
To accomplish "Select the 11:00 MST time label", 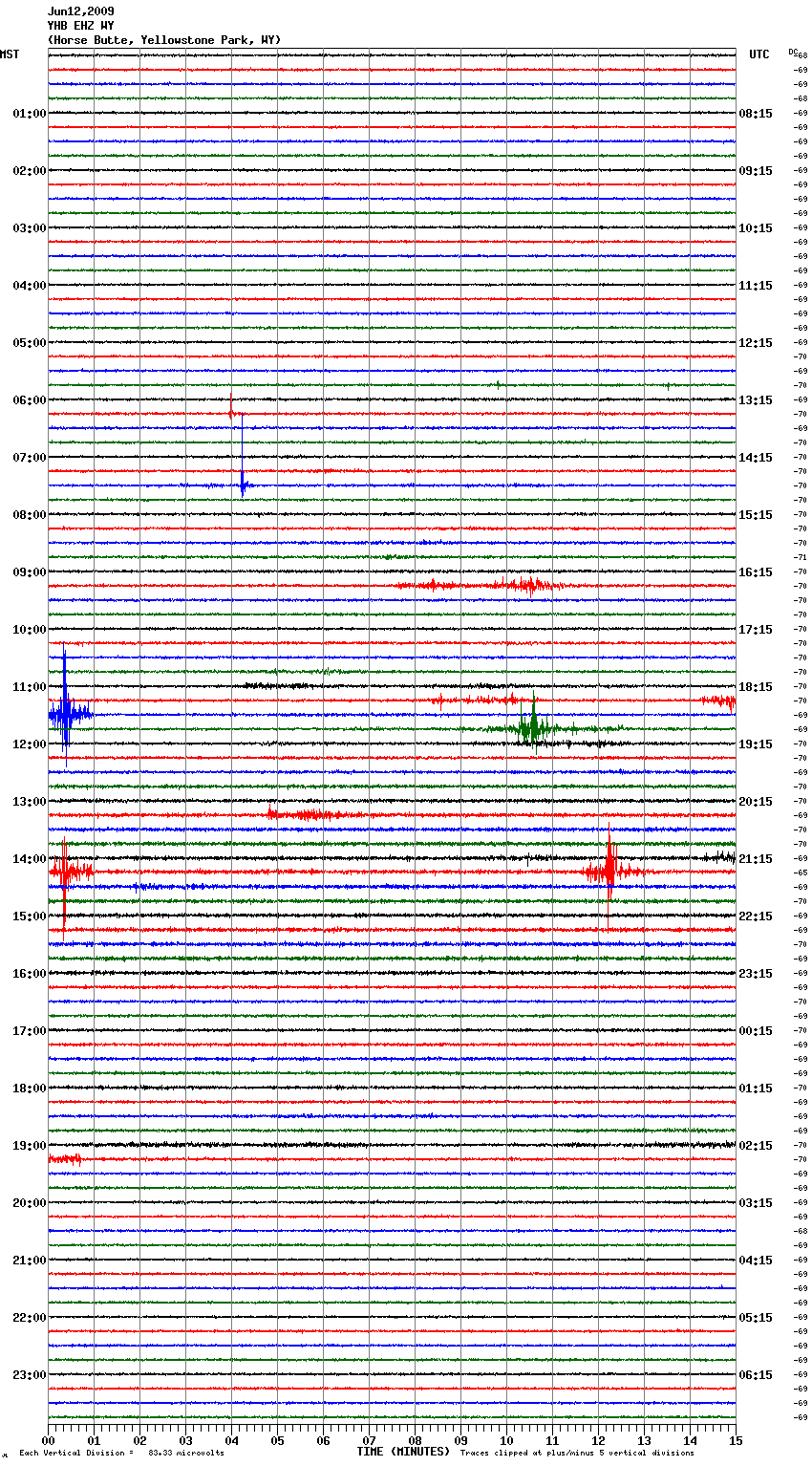I will [x=29, y=687].
